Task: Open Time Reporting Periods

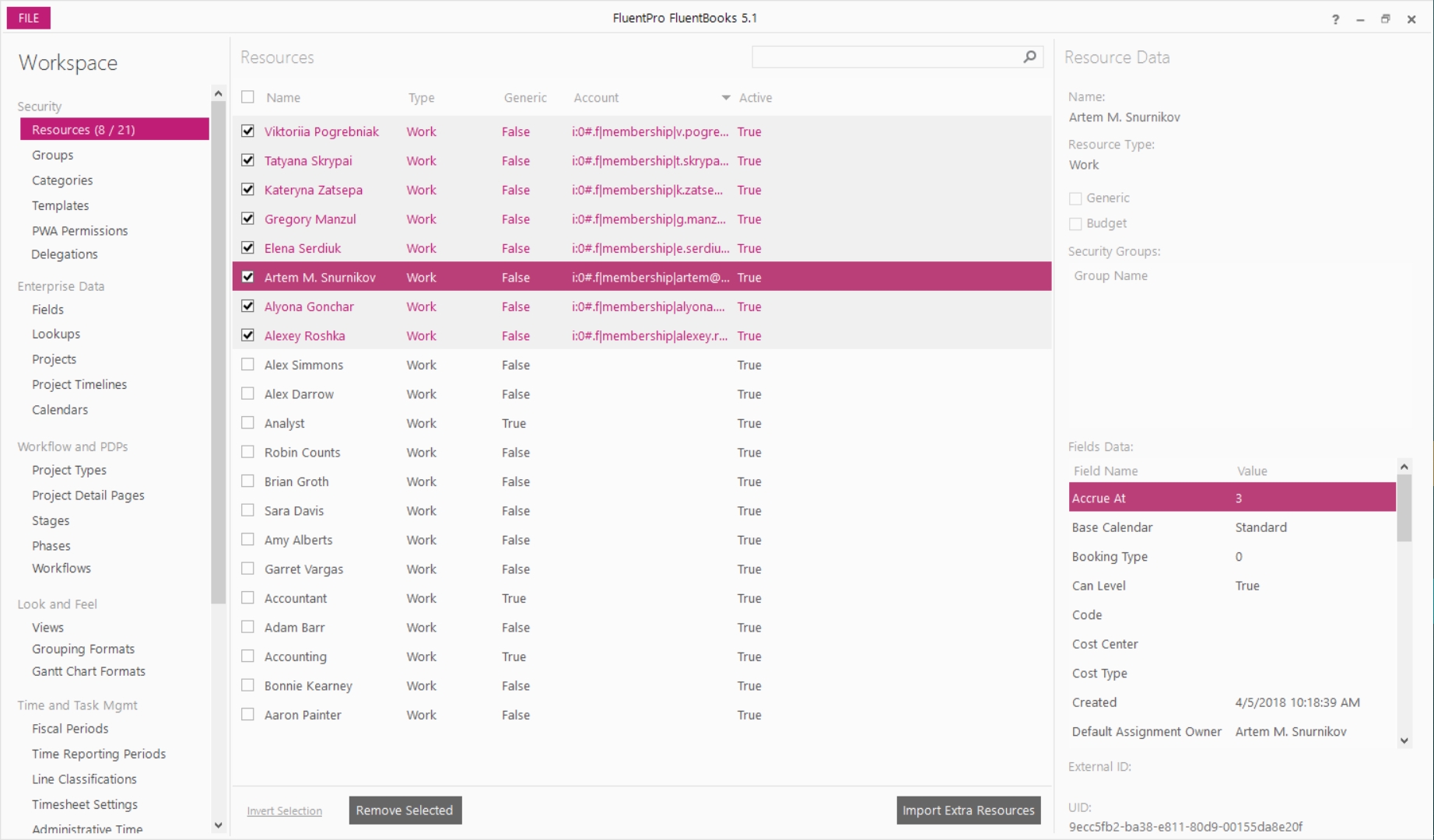Action: tap(99, 754)
